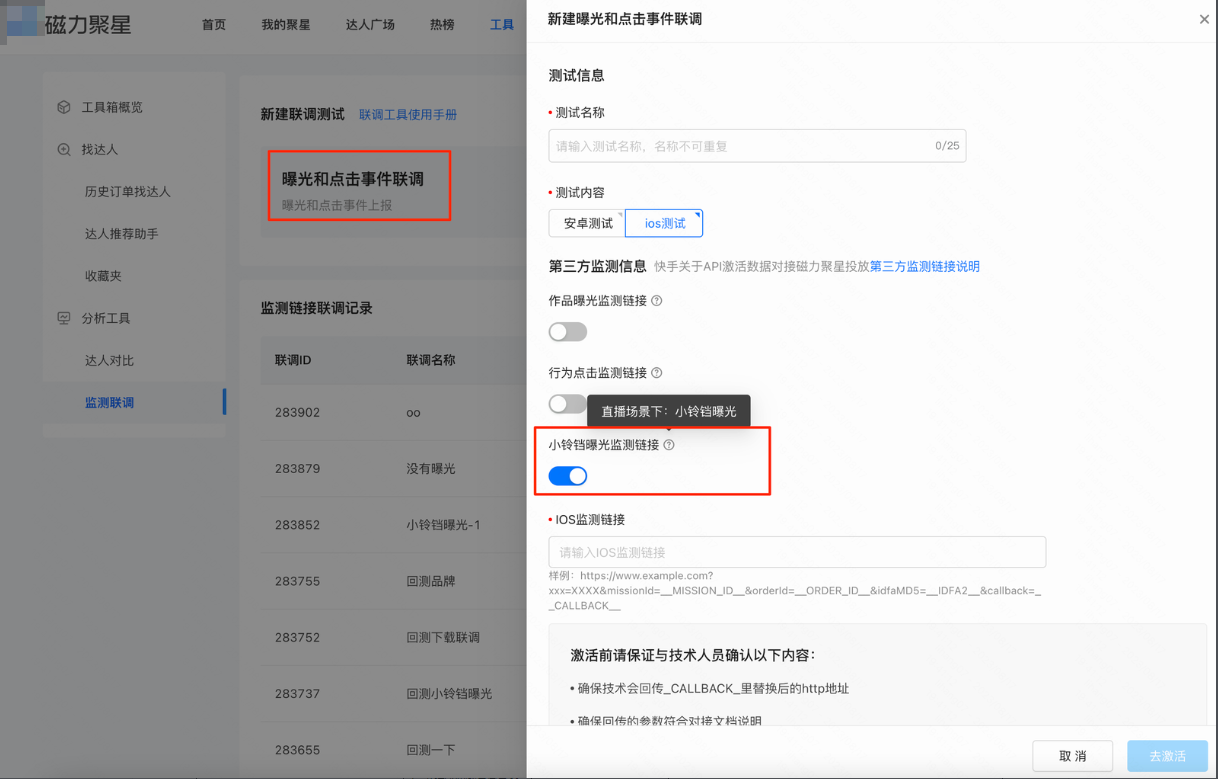Viewport: 1218px width, 779px height.
Task: Open 达人推荐助手 in sidebar
Action: click(122, 233)
